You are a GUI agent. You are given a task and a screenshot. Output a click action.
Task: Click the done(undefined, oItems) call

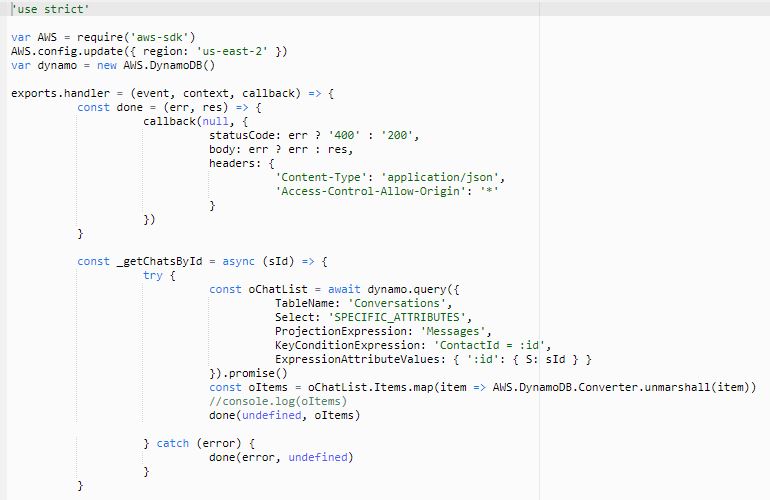(x=285, y=415)
